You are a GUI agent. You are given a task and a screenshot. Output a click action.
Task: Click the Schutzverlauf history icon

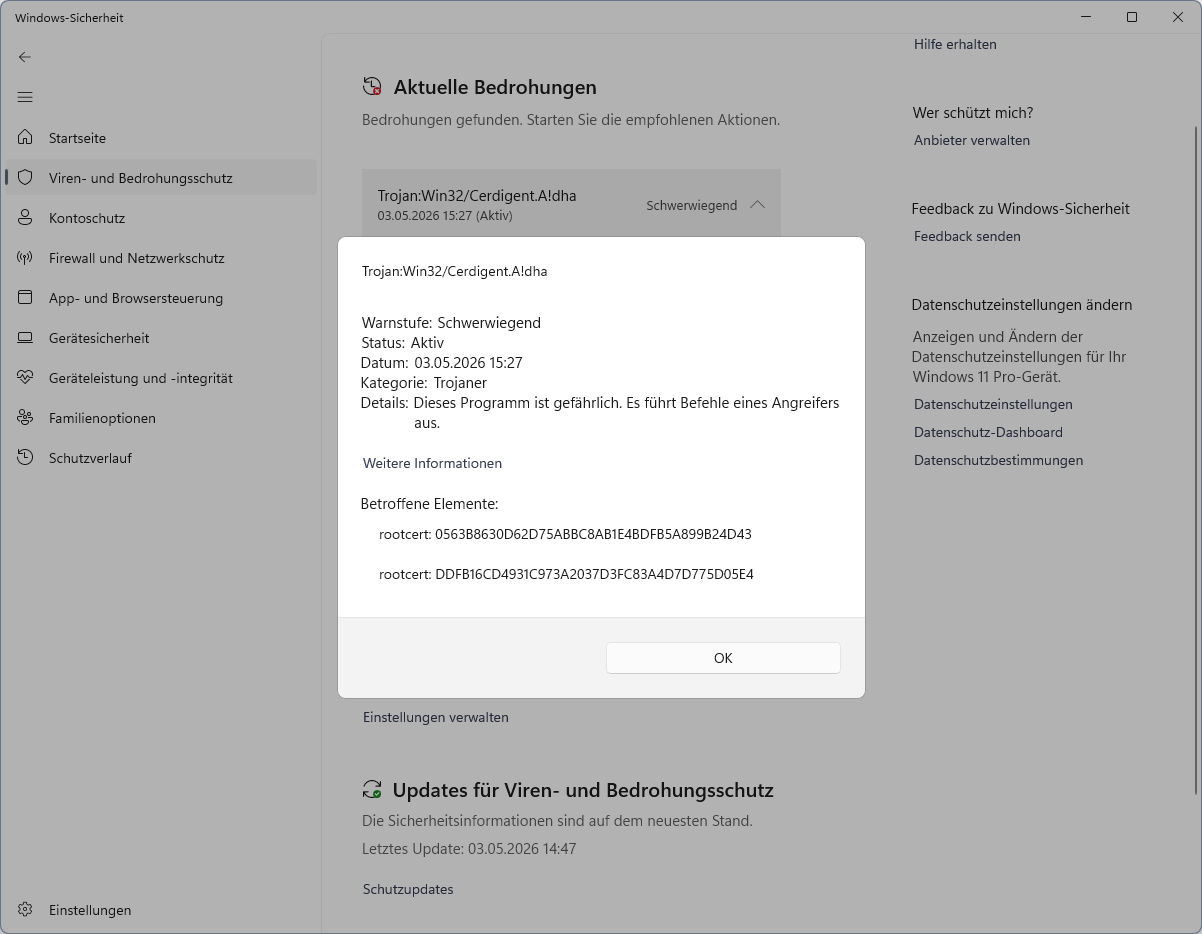tap(25, 458)
